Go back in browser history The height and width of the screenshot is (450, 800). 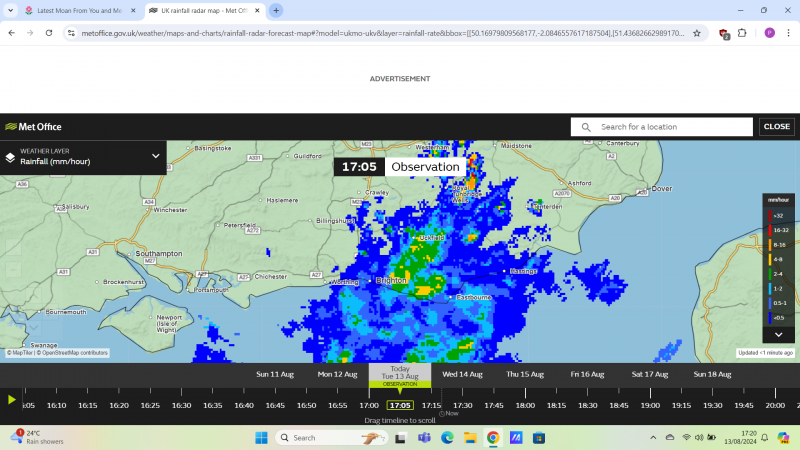12,33
